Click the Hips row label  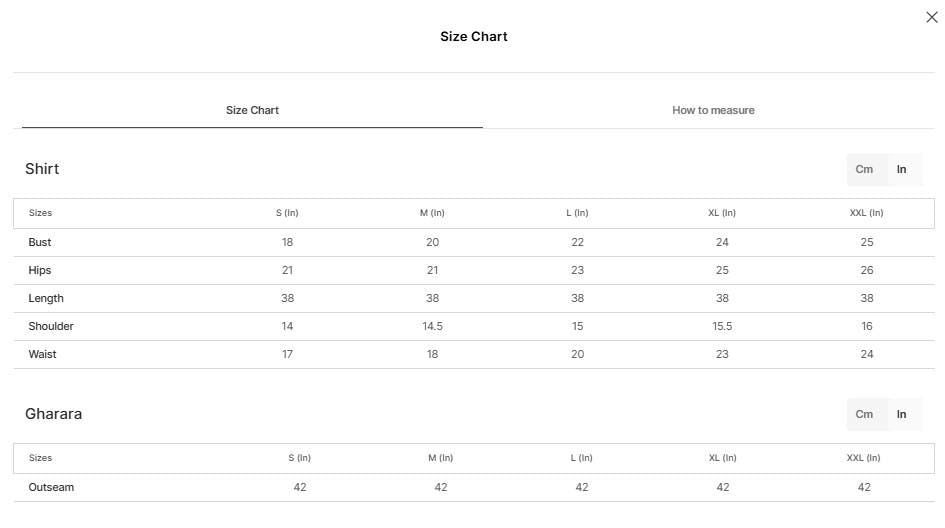pyautogui.click(x=40, y=271)
